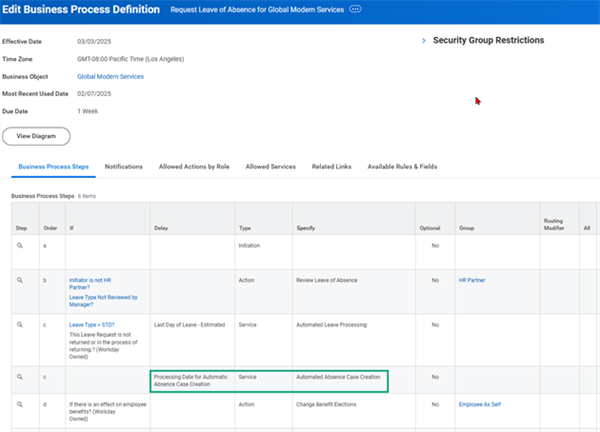Click 'Automated Leave Processing' specify cell

point(331,325)
